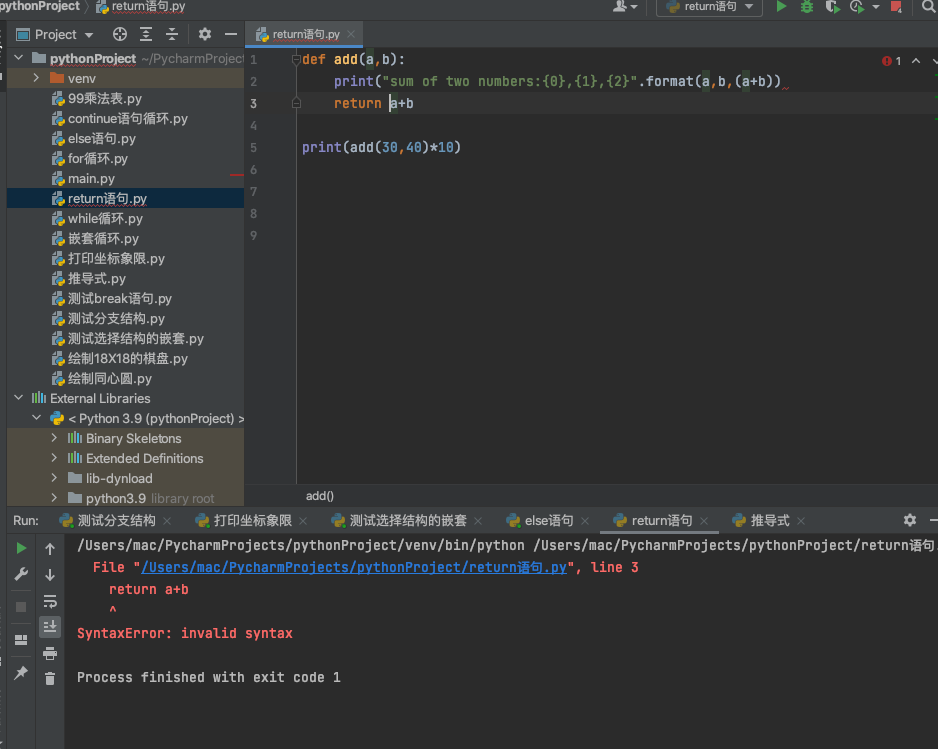Click the Down the Stack Trace arrow

[50, 575]
